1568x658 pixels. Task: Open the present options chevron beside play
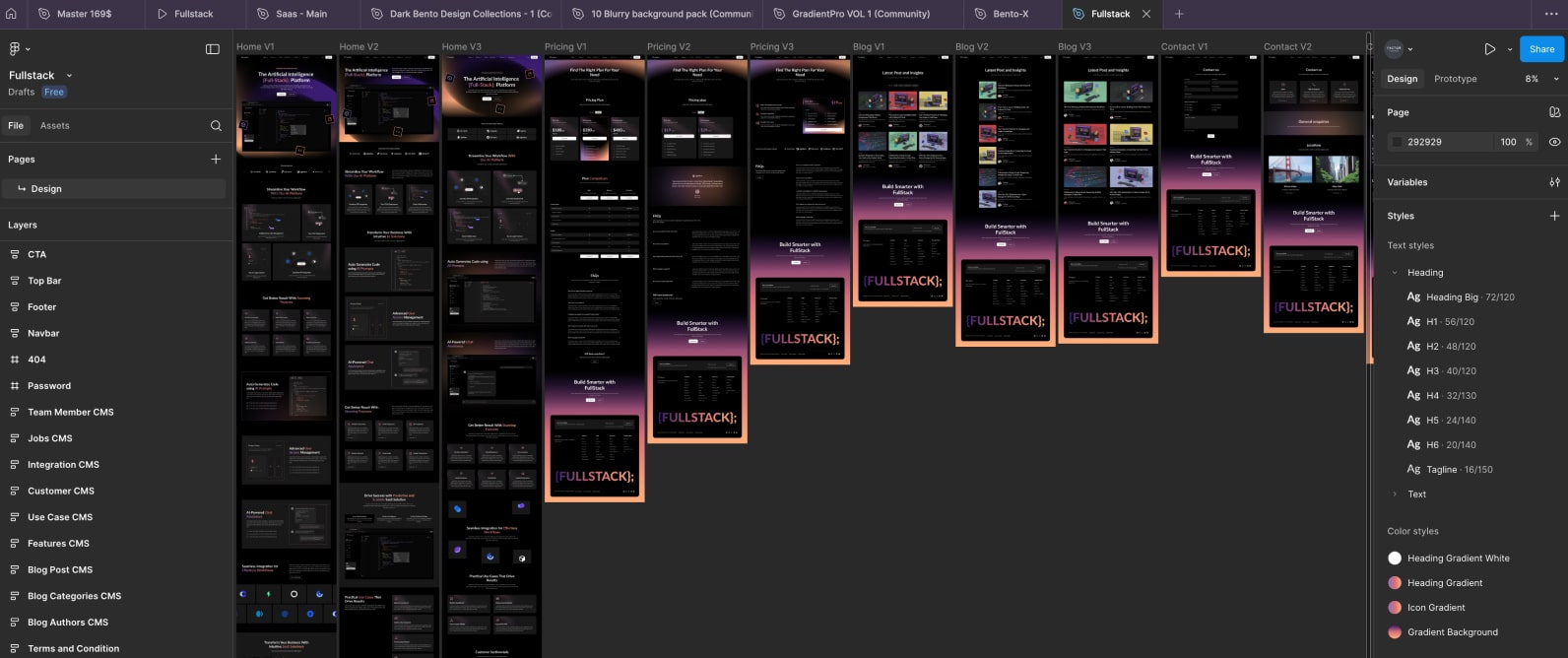click(x=1509, y=49)
